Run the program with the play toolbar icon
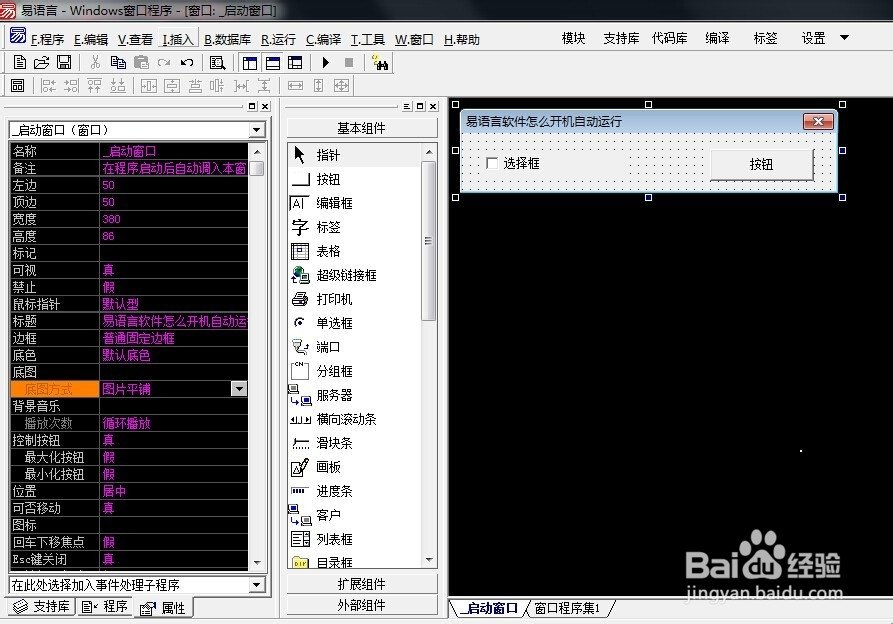893x624 pixels. click(325, 61)
